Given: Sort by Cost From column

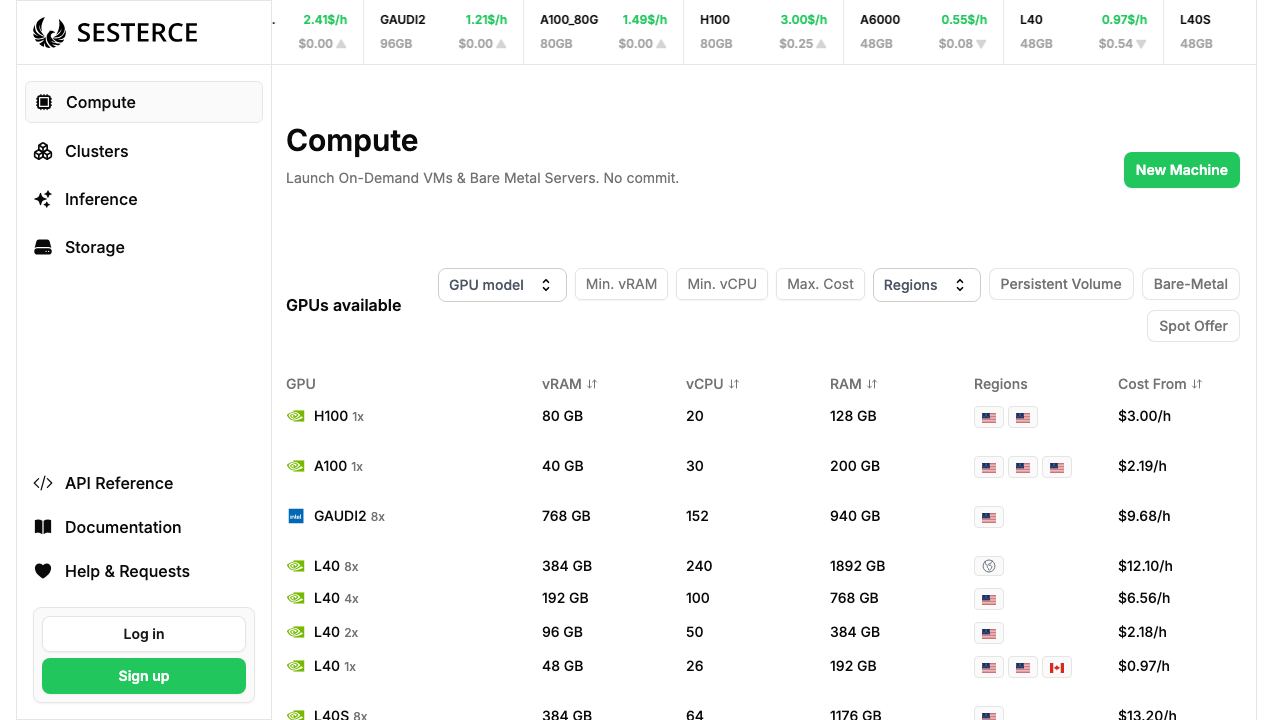Looking at the screenshot, I should pyautogui.click(x=1160, y=384).
